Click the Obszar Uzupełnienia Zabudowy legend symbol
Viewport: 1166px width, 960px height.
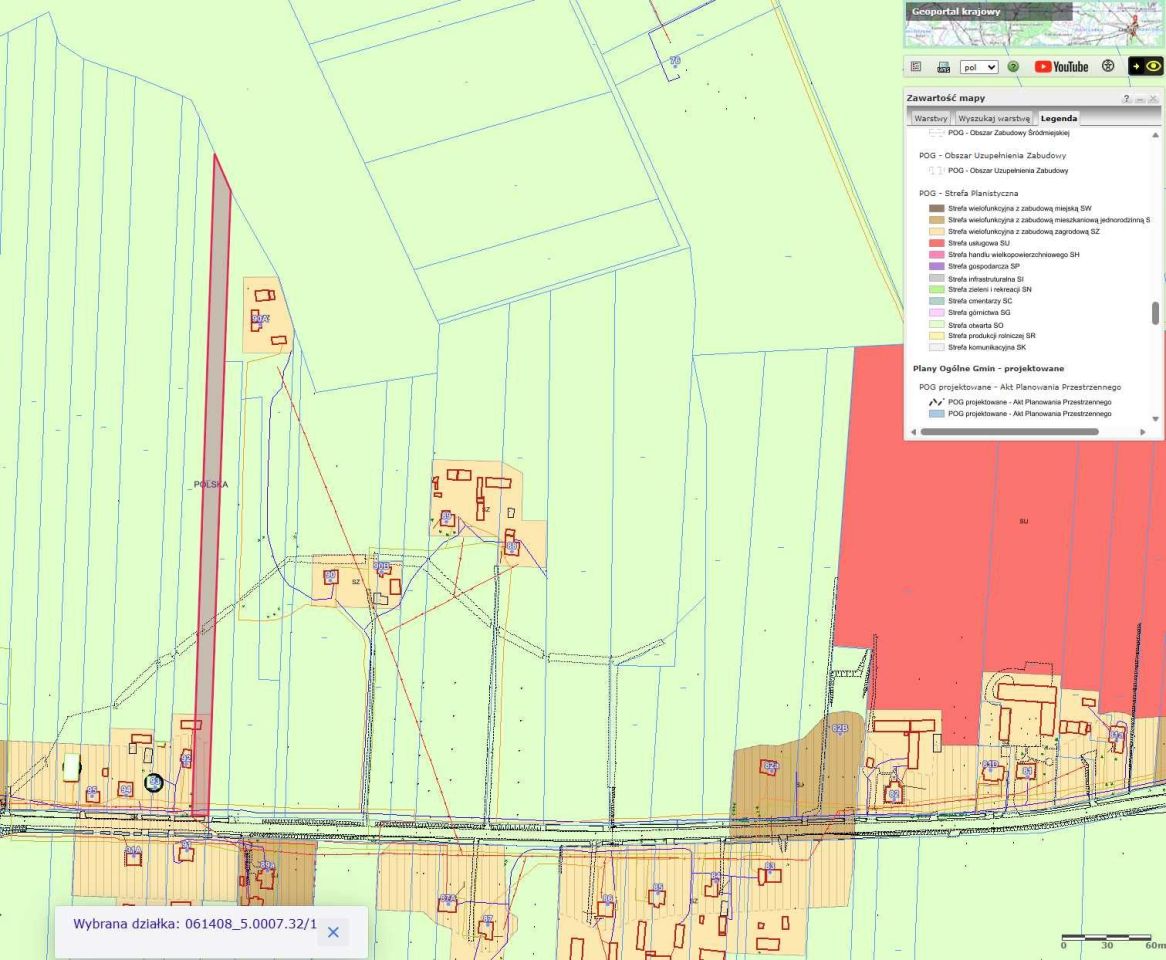[x=936, y=170]
